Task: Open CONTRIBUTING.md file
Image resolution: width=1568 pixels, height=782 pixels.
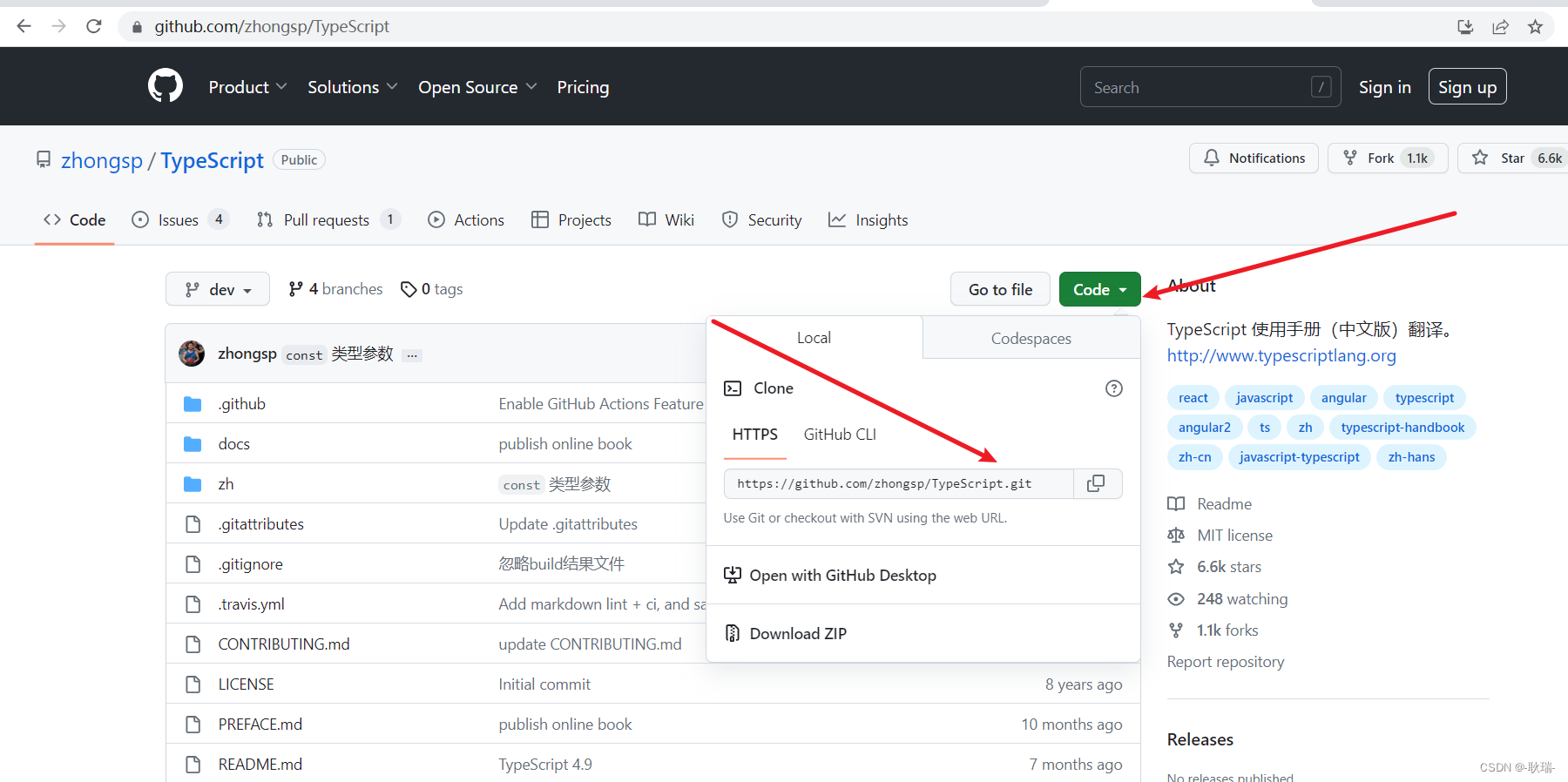Action: point(284,644)
